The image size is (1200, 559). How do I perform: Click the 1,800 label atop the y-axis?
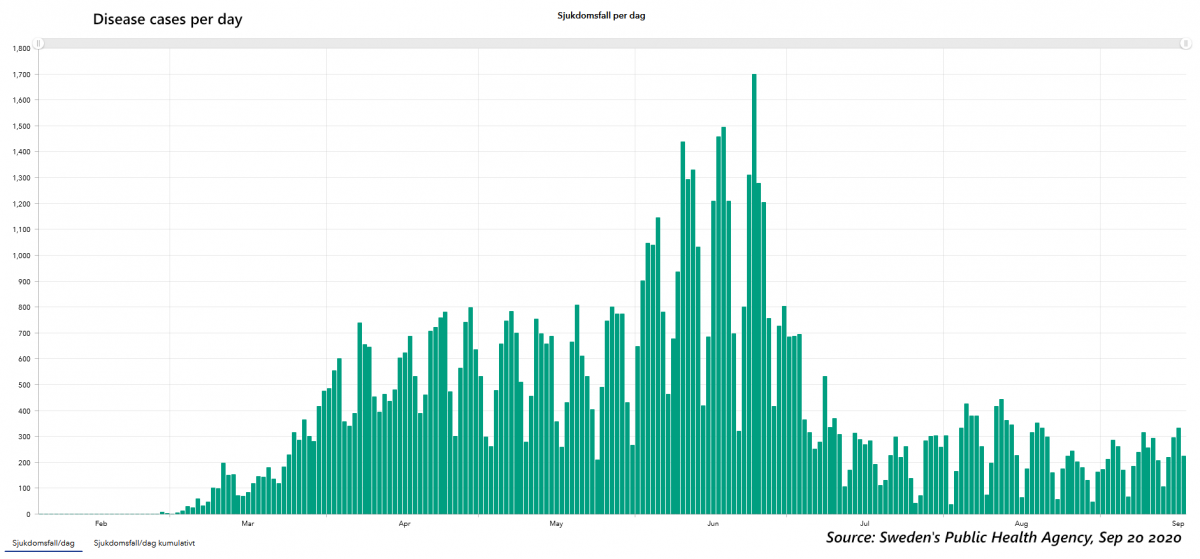point(19,48)
